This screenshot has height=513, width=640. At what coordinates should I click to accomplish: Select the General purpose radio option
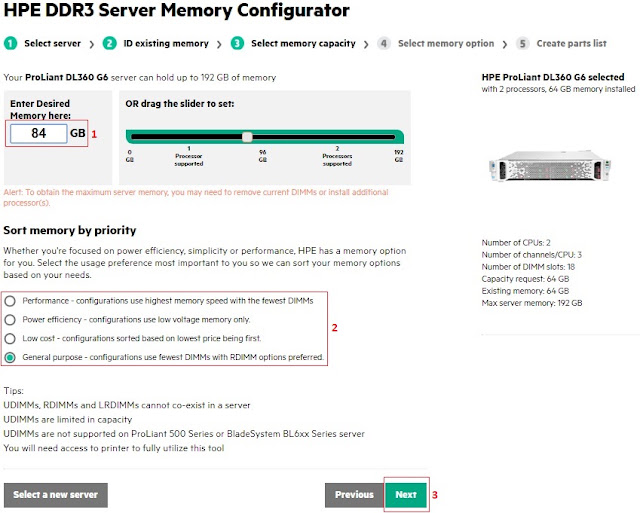pyautogui.click(x=10, y=358)
